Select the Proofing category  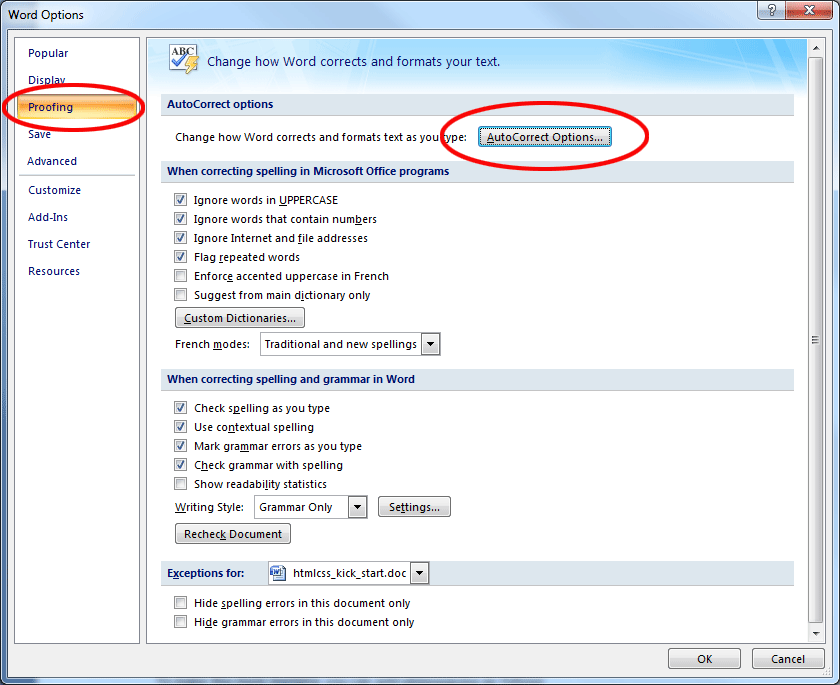coord(77,107)
